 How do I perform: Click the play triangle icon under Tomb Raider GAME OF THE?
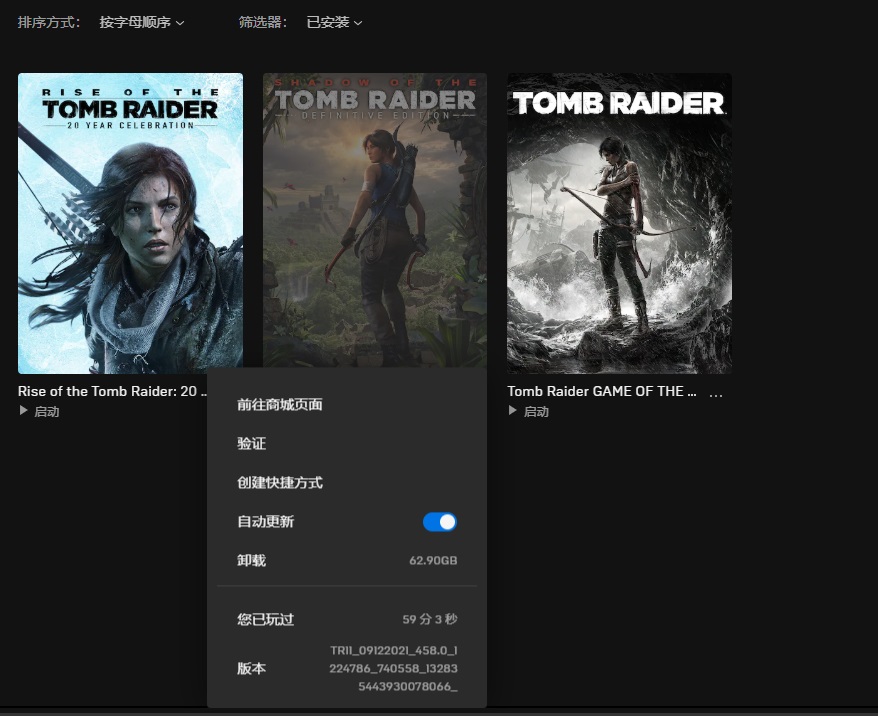(512, 411)
